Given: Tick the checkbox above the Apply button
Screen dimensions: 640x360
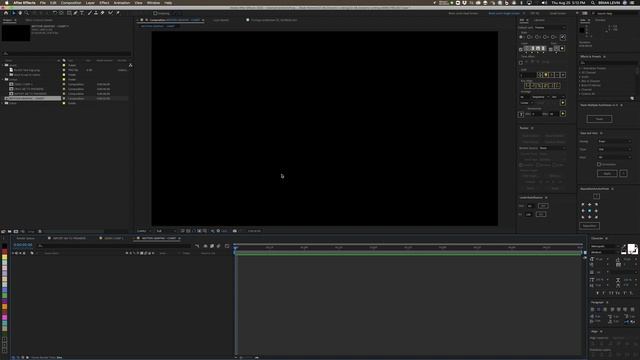Looking at the screenshot, I should click(599, 164).
